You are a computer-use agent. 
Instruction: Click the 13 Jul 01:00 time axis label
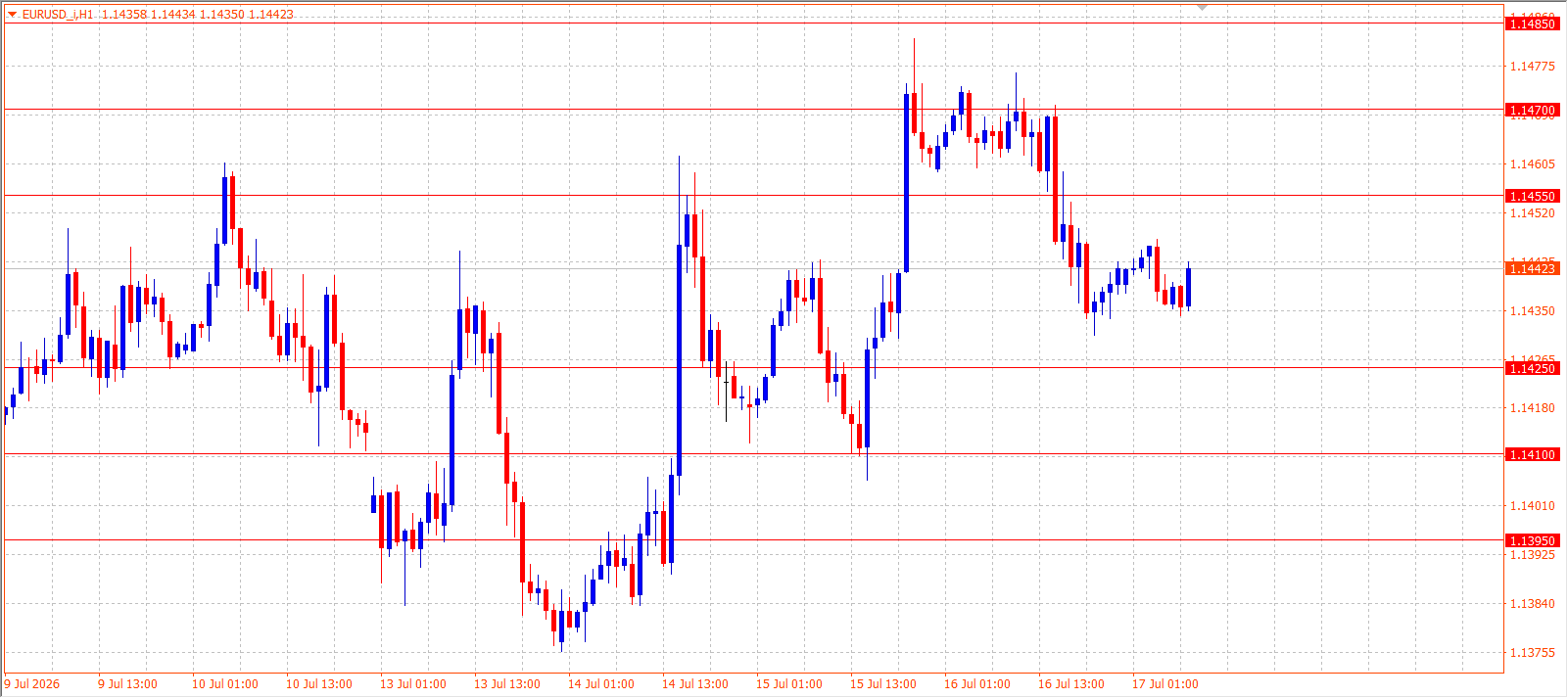click(413, 684)
